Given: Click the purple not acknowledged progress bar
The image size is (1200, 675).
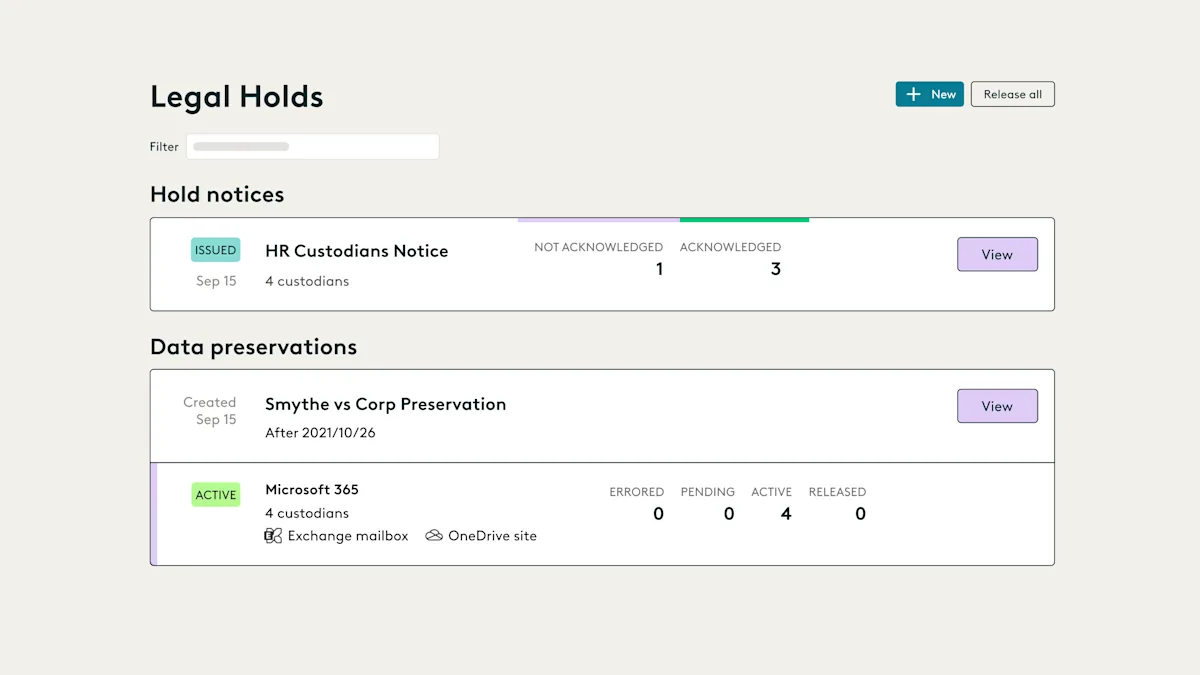Looking at the screenshot, I should pos(599,219).
